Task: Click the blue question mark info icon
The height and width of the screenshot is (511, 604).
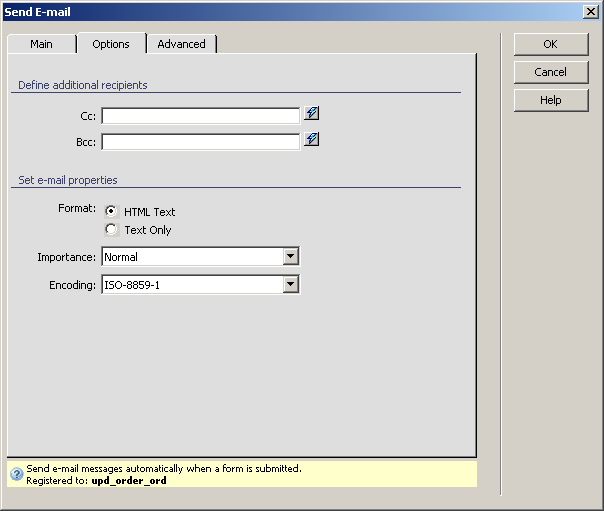Action: (x=16, y=474)
